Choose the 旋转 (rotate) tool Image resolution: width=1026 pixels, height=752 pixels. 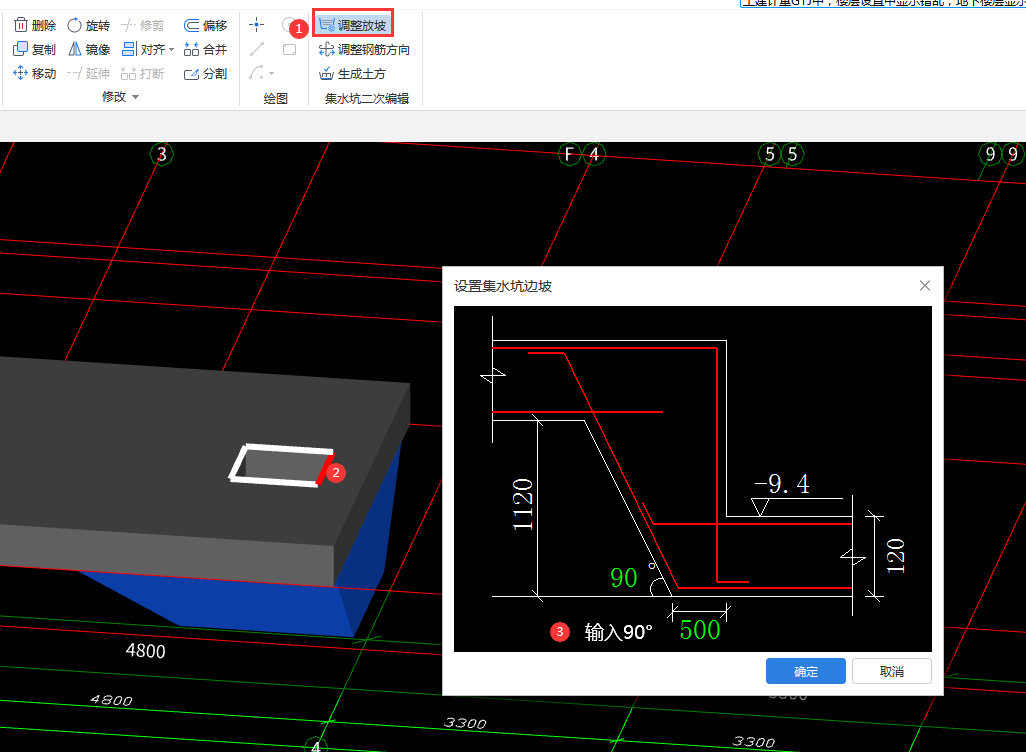click(x=89, y=26)
